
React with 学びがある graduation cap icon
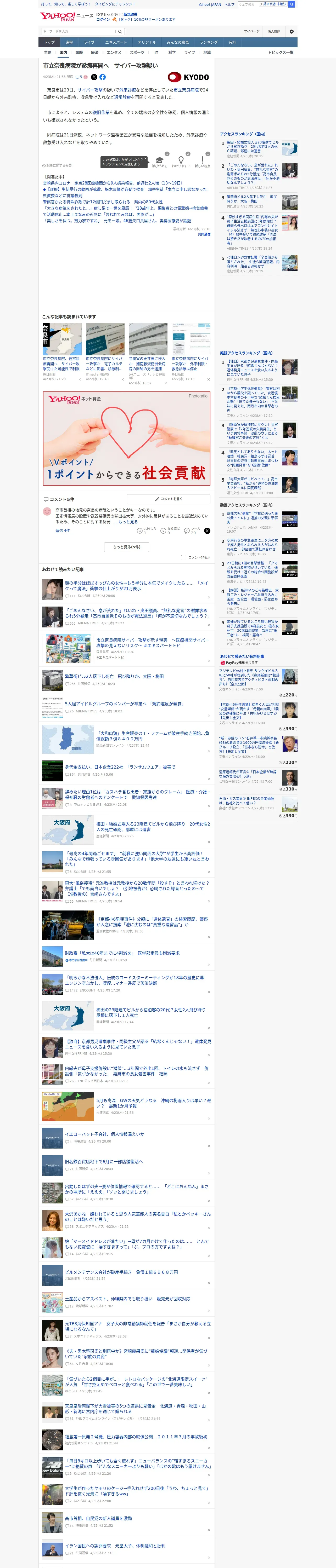point(160,160)
